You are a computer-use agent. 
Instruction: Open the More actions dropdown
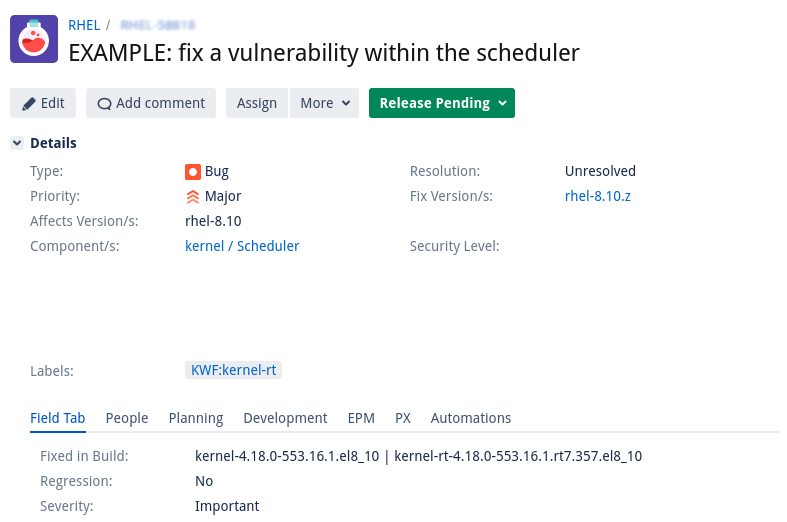click(324, 103)
